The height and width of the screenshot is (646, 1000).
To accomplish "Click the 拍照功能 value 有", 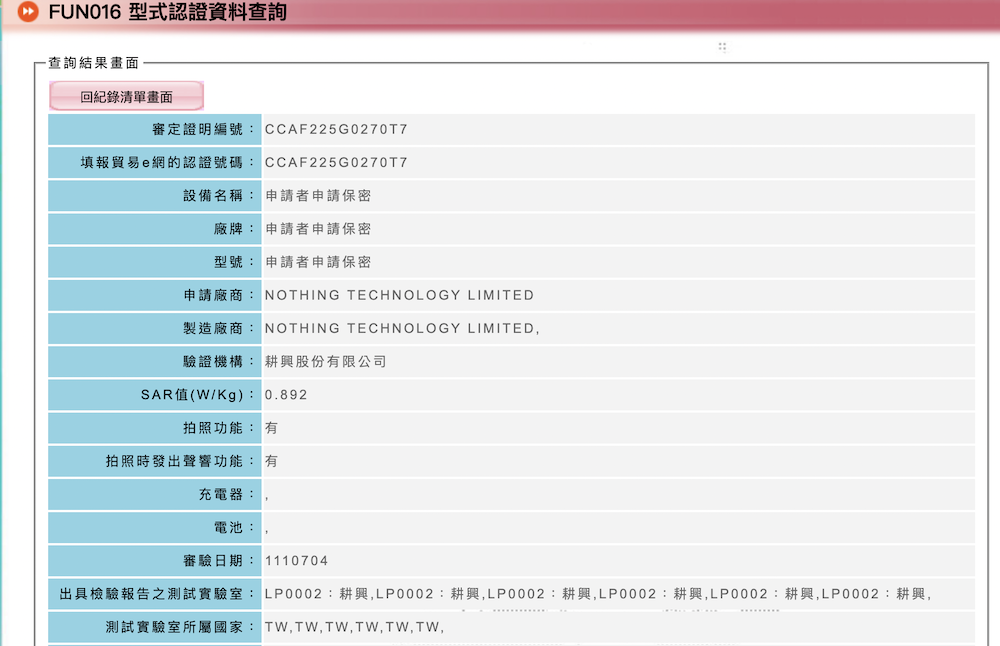I will pos(272,428).
